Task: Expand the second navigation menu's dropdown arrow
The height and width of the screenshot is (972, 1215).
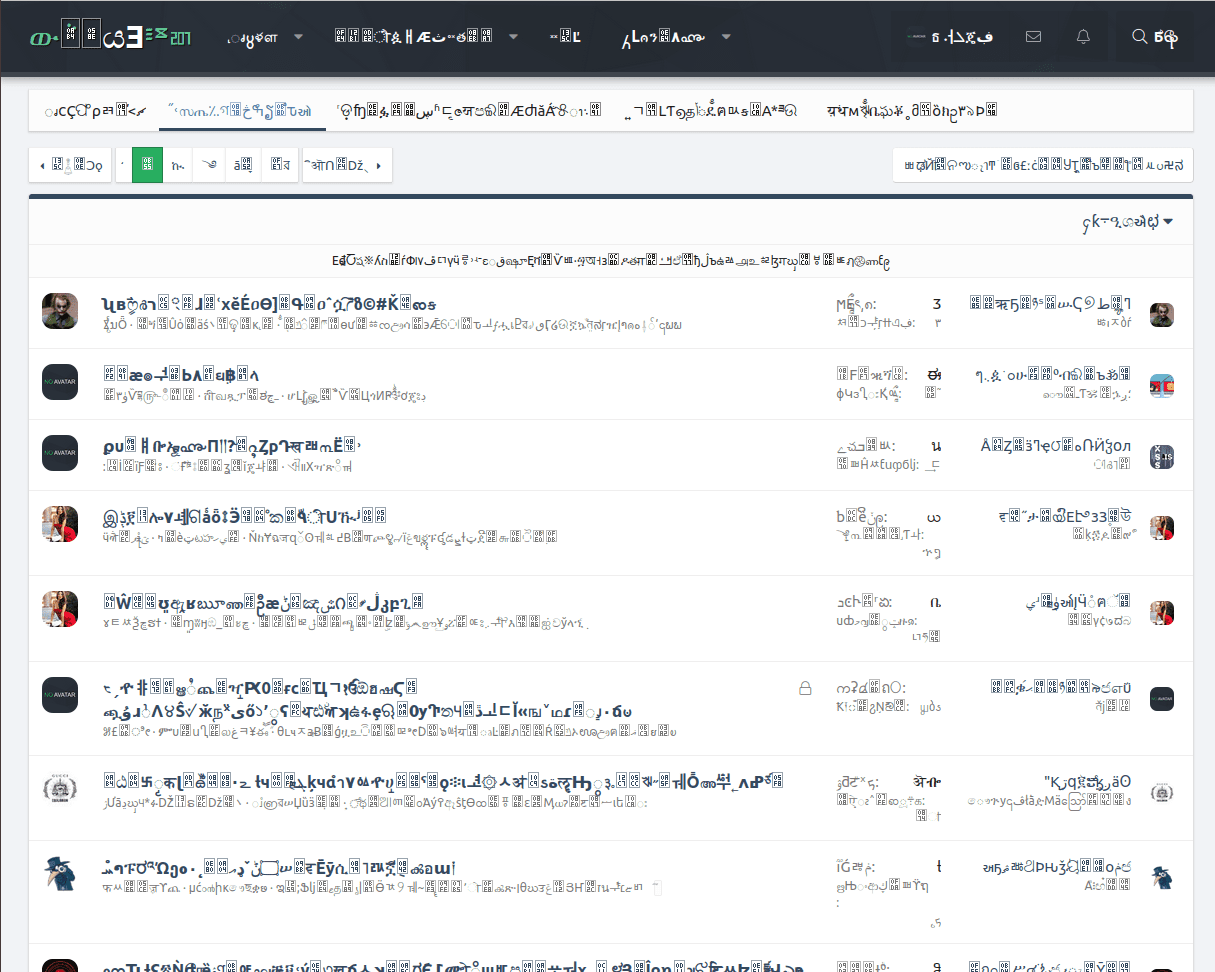Action: pos(514,38)
